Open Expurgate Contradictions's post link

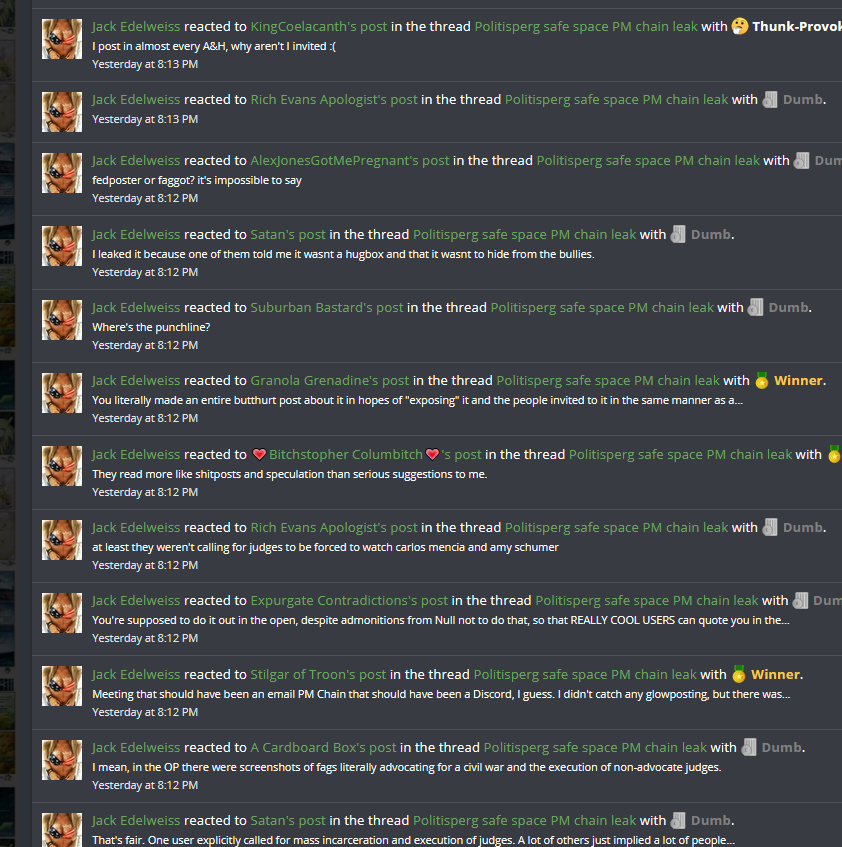pos(349,600)
